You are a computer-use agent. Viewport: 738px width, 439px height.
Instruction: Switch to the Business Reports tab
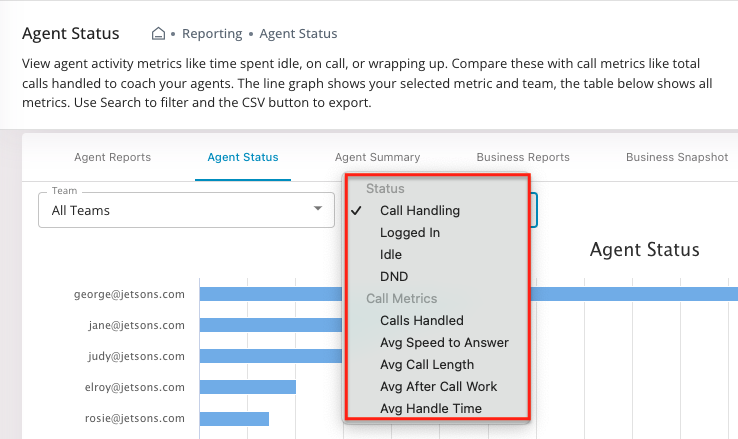(x=523, y=157)
